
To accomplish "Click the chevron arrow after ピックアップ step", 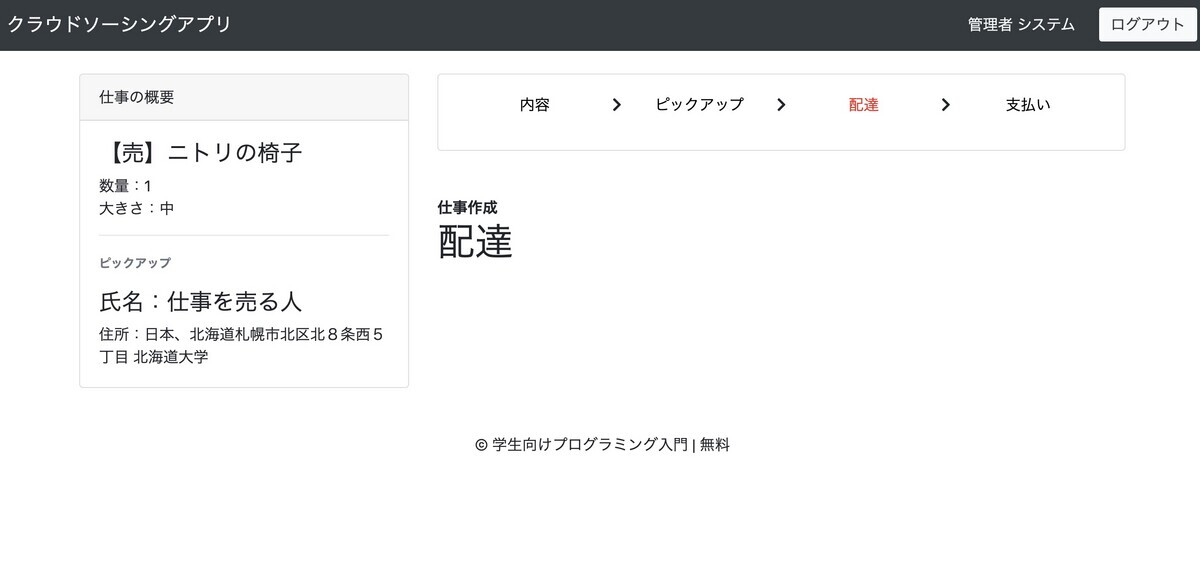I will (x=781, y=104).
